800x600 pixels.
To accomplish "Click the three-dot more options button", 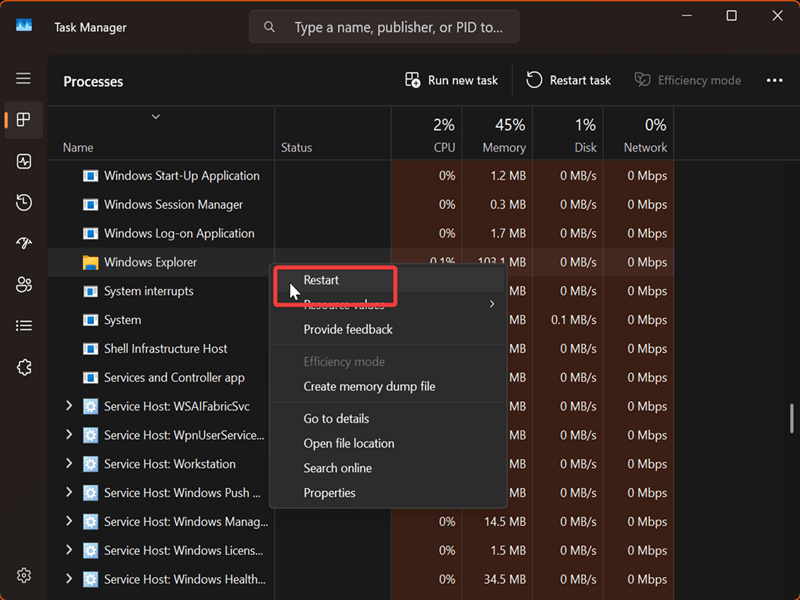I will point(774,80).
